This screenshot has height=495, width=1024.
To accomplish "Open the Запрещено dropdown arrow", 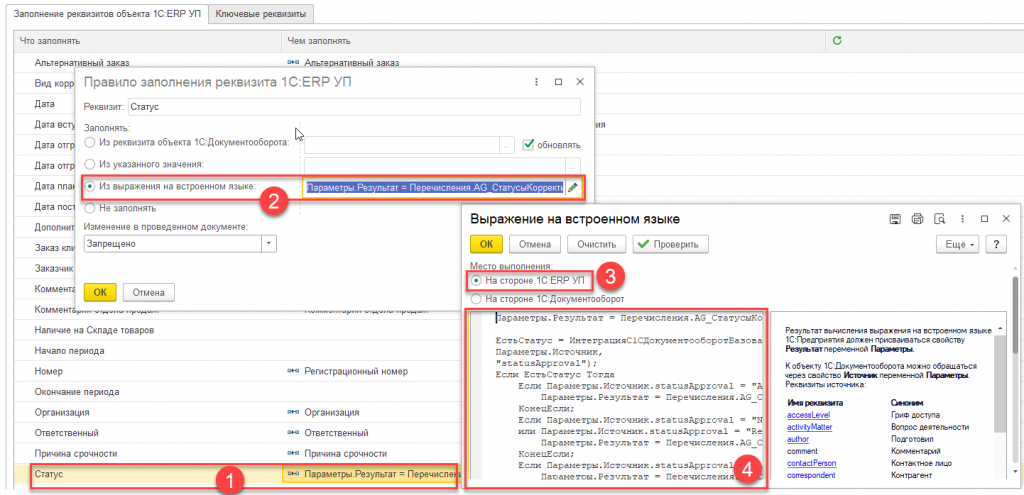I will coord(269,243).
